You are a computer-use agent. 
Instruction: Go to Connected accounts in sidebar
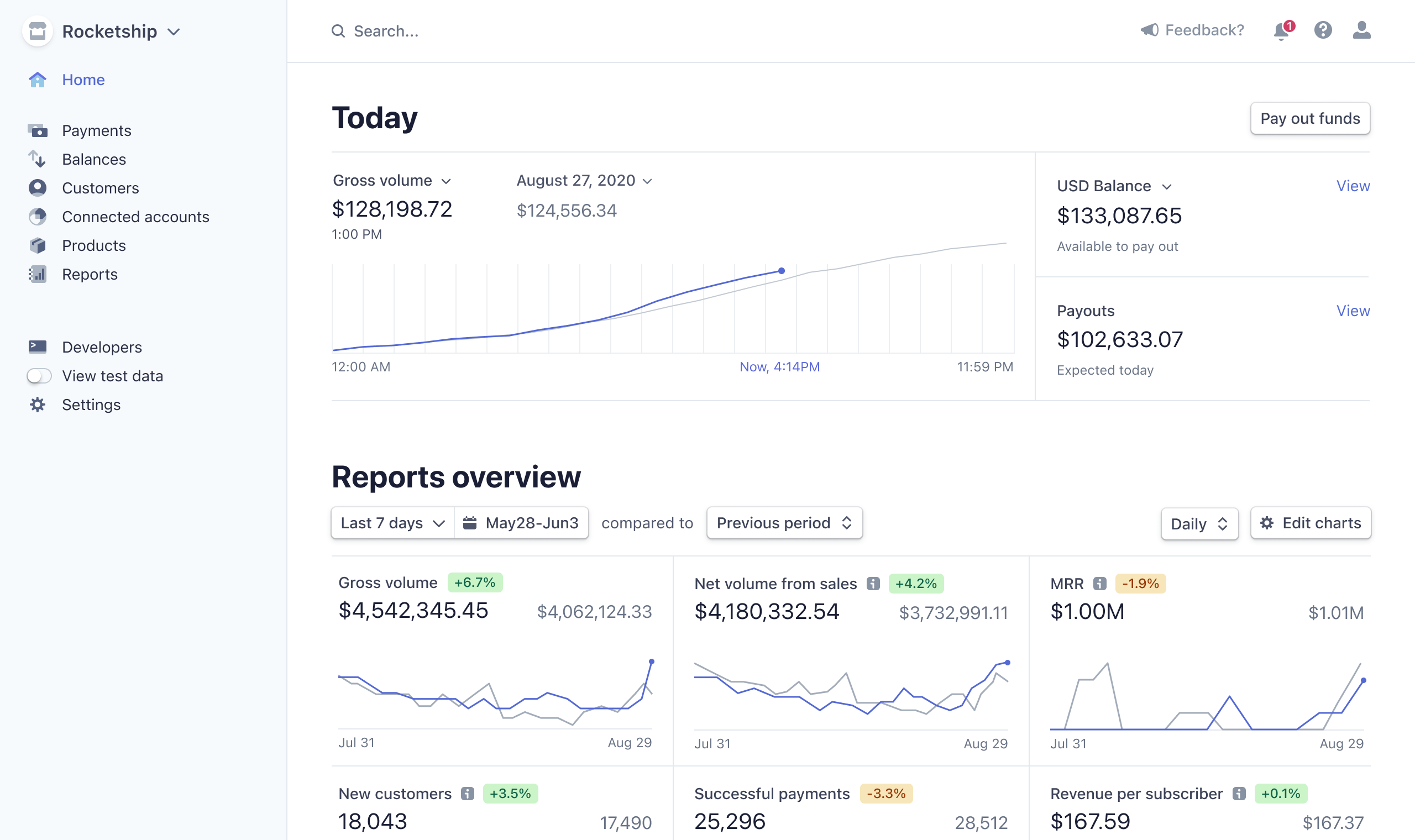(x=135, y=217)
